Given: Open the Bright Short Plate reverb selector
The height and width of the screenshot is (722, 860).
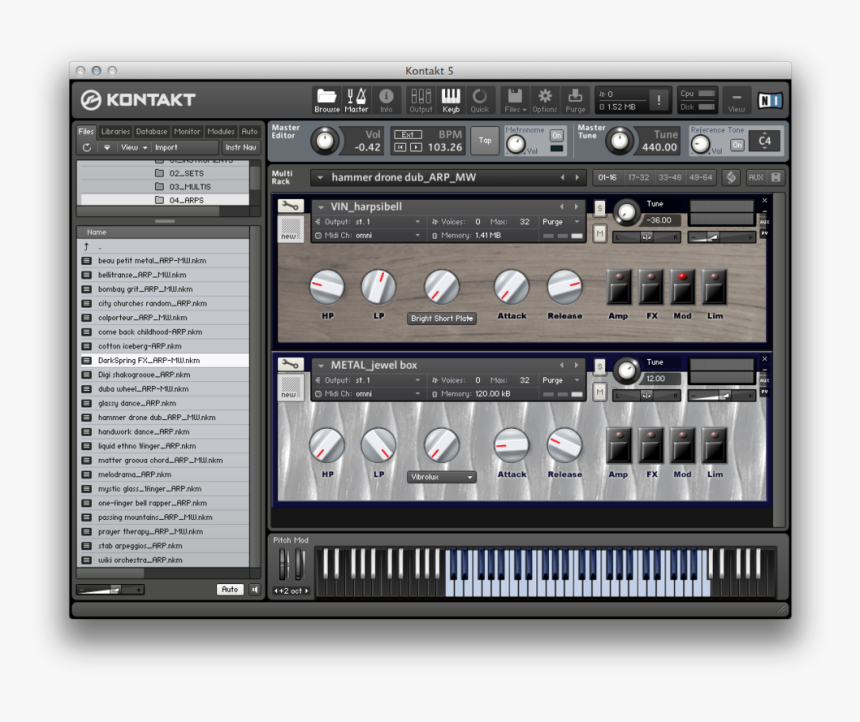Looking at the screenshot, I should pos(442,318).
